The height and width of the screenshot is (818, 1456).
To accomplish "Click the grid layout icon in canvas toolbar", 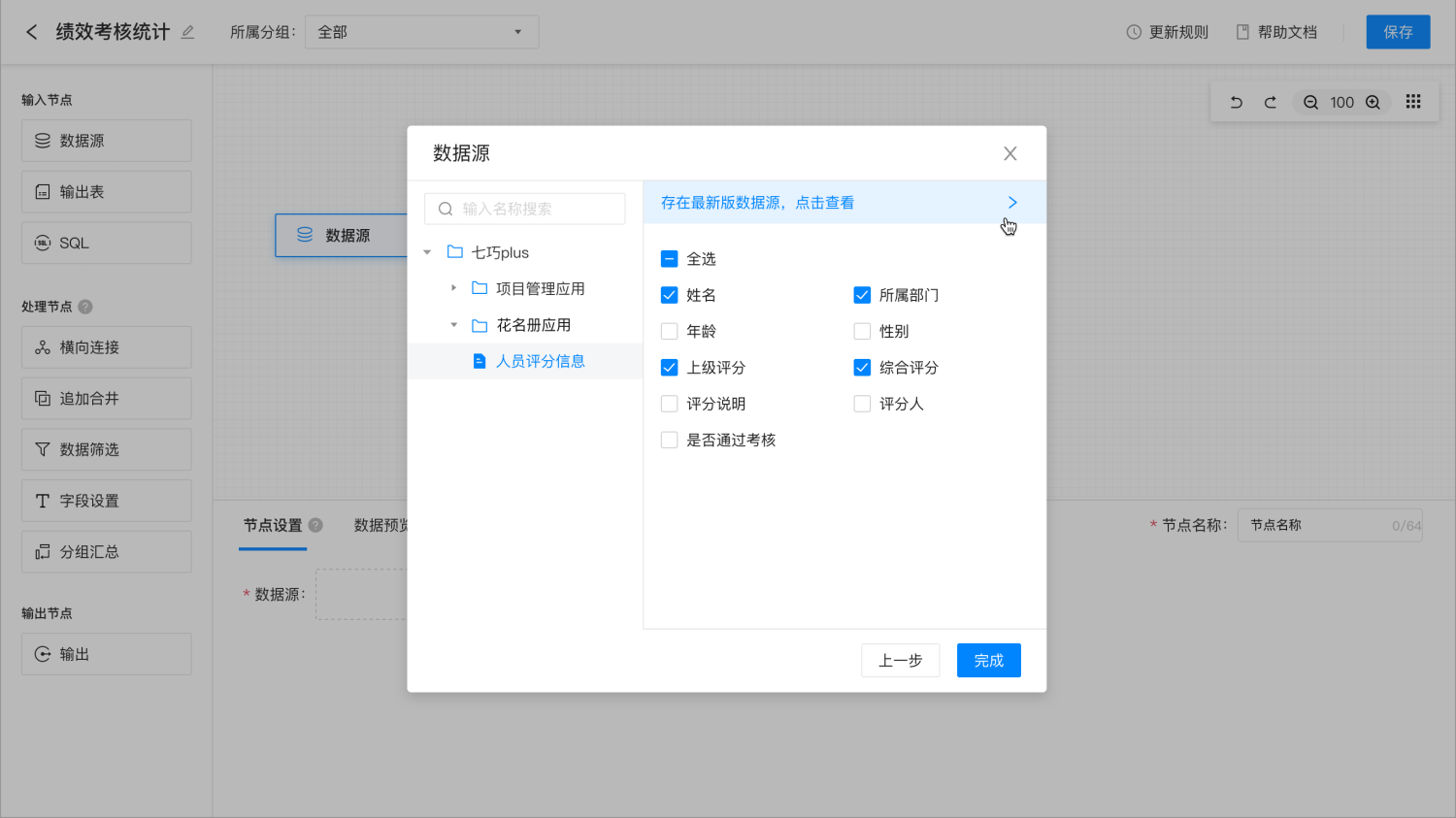I will (x=1413, y=102).
